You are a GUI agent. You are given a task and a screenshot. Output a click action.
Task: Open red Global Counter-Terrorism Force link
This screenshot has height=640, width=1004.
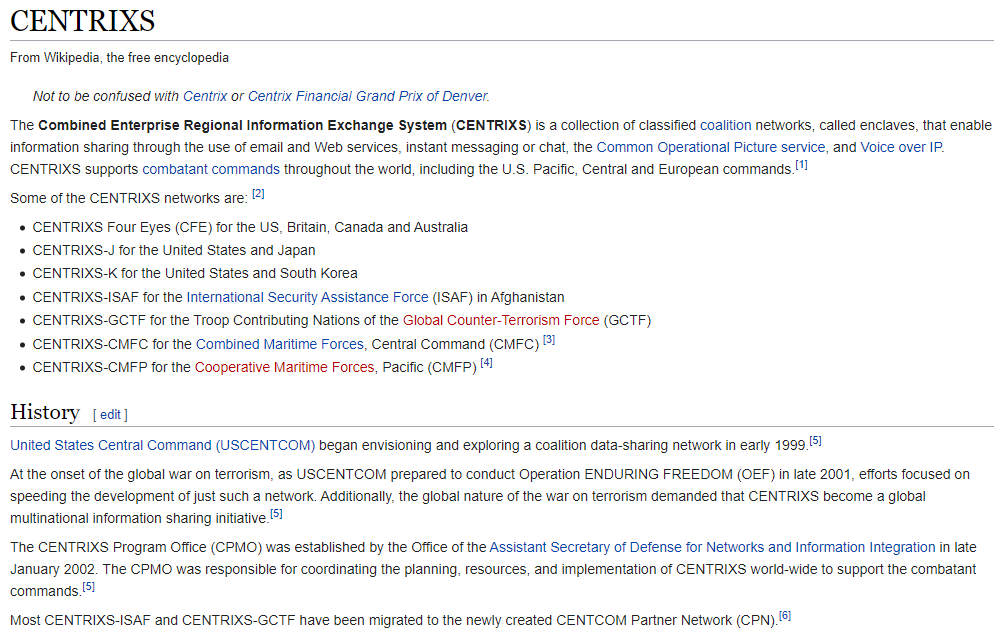click(x=501, y=321)
